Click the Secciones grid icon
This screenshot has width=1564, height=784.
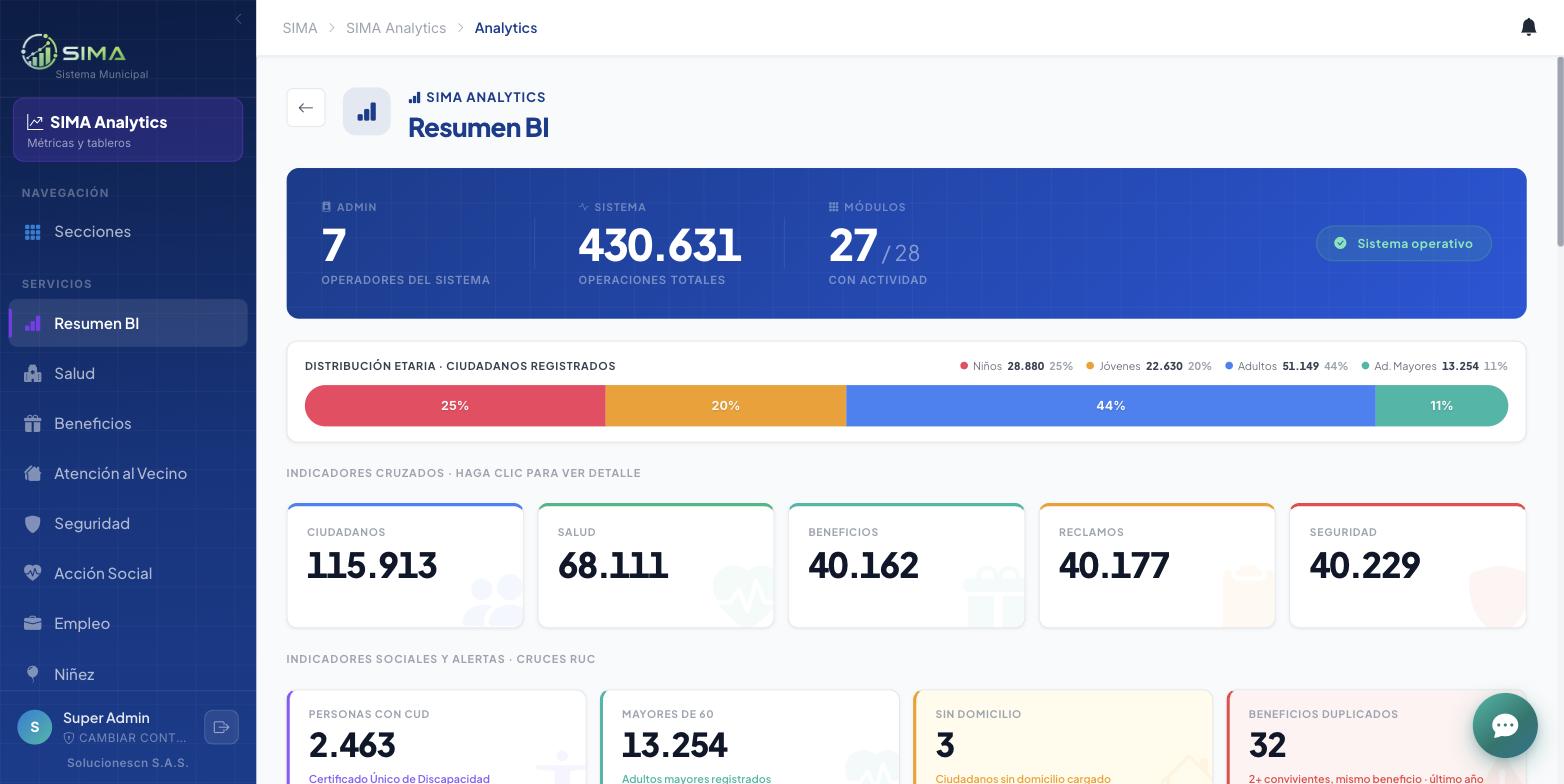point(33,232)
